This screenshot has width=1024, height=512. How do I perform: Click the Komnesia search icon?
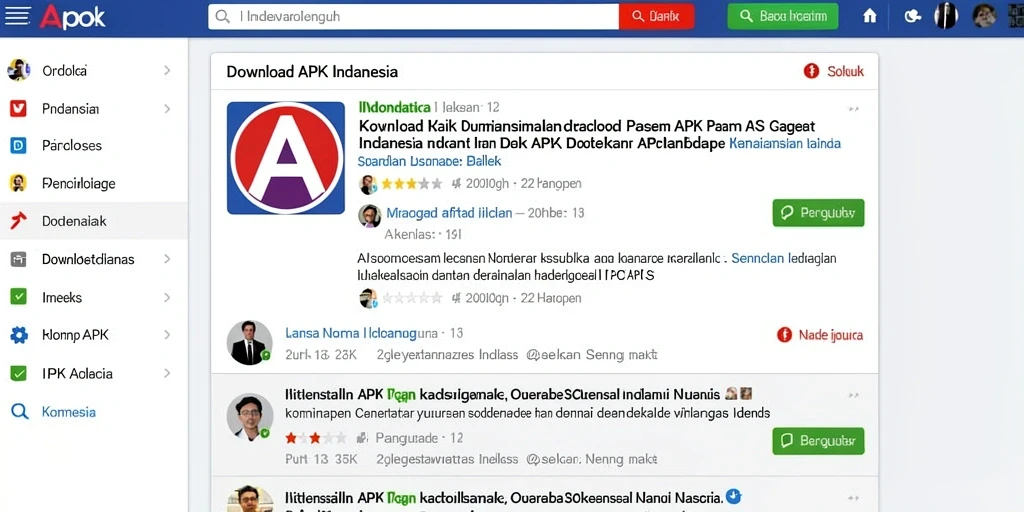point(20,411)
